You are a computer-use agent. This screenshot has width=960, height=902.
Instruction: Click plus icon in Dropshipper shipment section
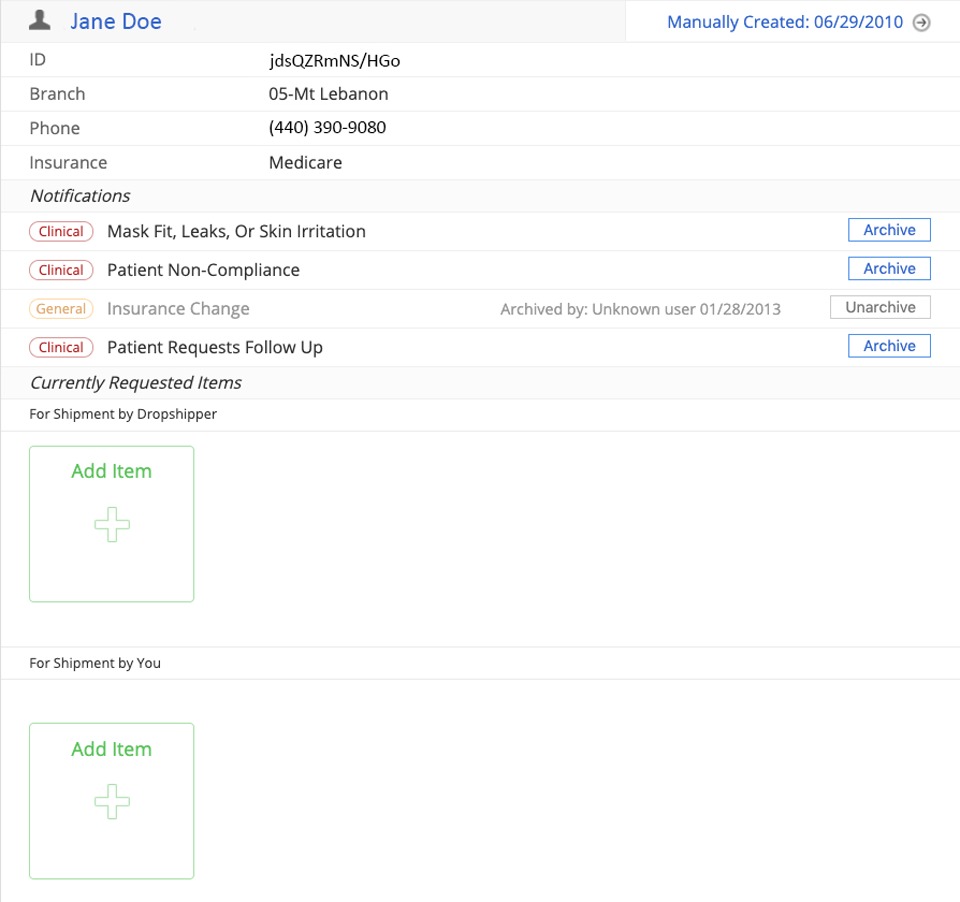pyautogui.click(x=111, y=525)
